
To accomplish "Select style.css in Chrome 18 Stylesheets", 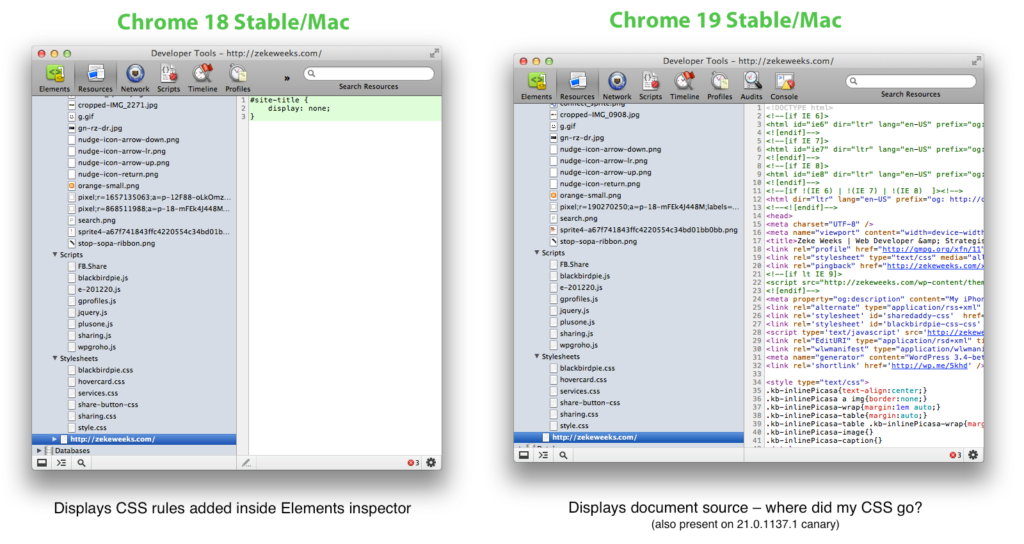I will click(92, 427).
